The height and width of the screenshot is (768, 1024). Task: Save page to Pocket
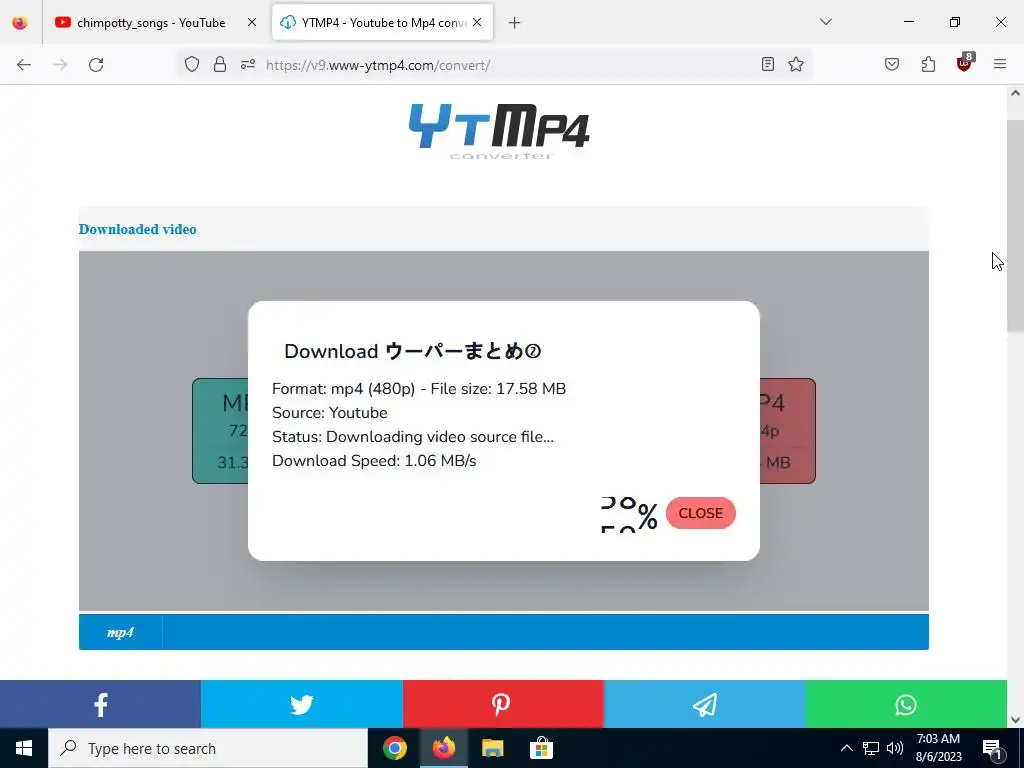pyautogui.click(x=892, y=64)
